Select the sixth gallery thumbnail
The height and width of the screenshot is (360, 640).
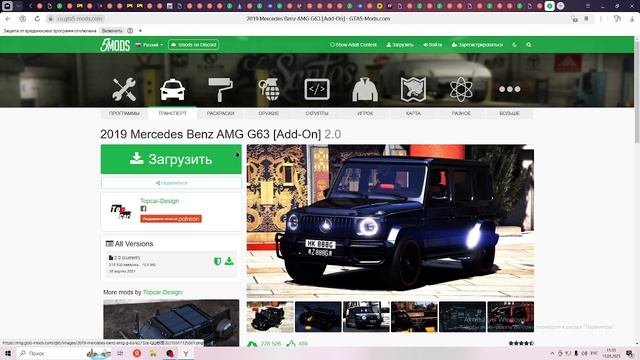tap(510, 317)
